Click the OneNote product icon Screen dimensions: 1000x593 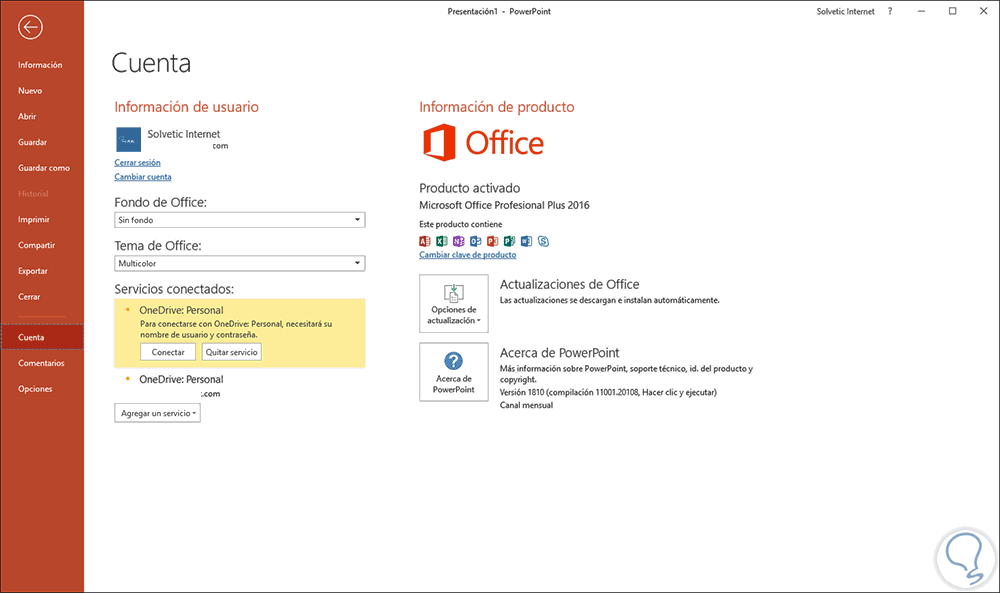(459, 241)
